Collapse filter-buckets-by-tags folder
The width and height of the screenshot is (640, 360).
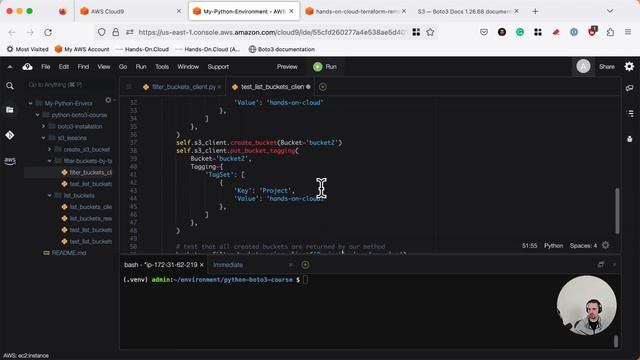50,161
